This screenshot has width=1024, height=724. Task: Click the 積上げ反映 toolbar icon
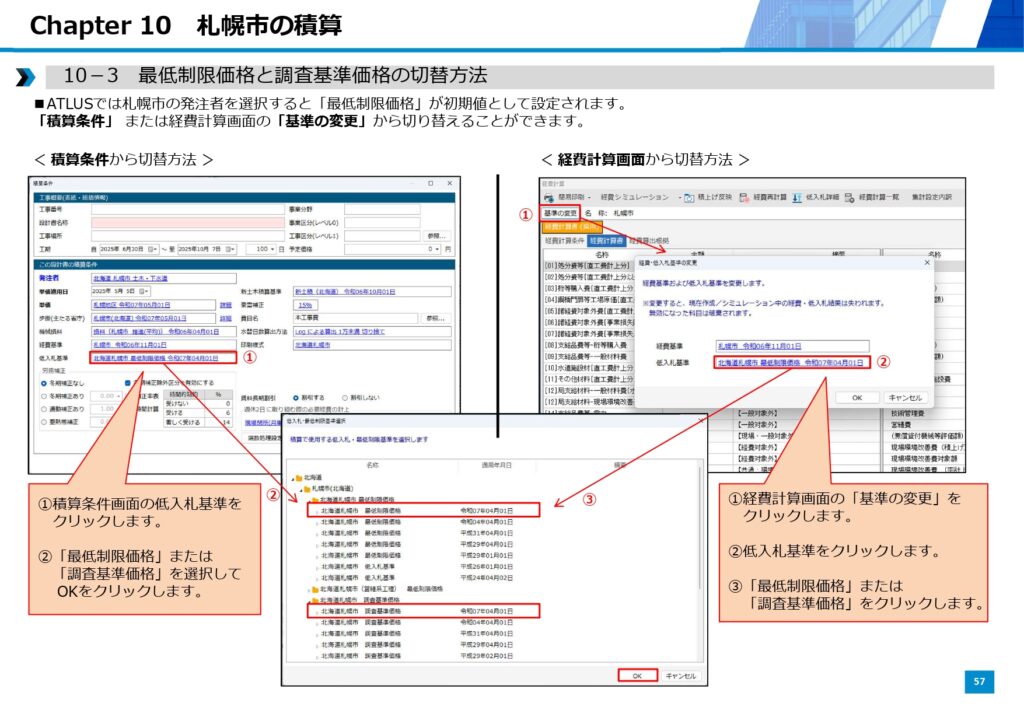click(x=688, y=198)
